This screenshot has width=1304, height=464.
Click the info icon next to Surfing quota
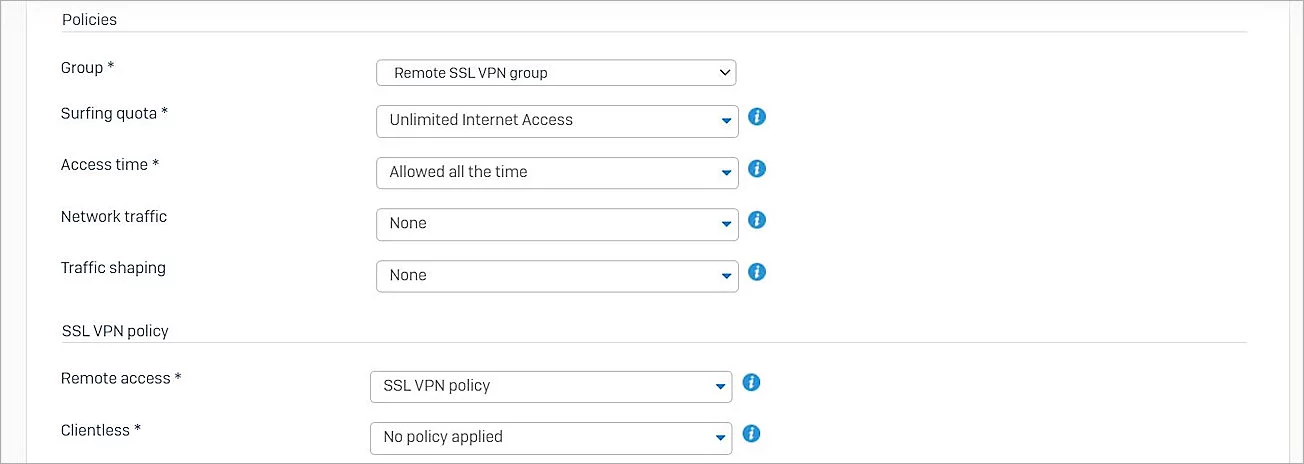point(757,117)
